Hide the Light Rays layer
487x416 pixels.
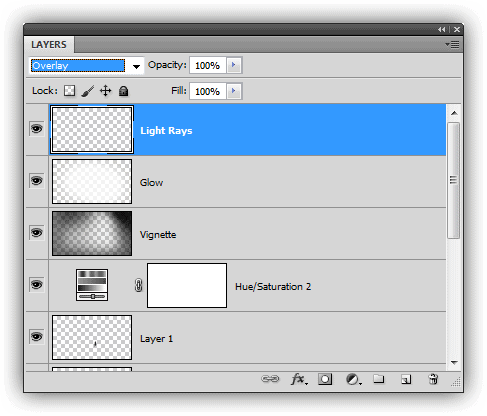click(37, 129)
